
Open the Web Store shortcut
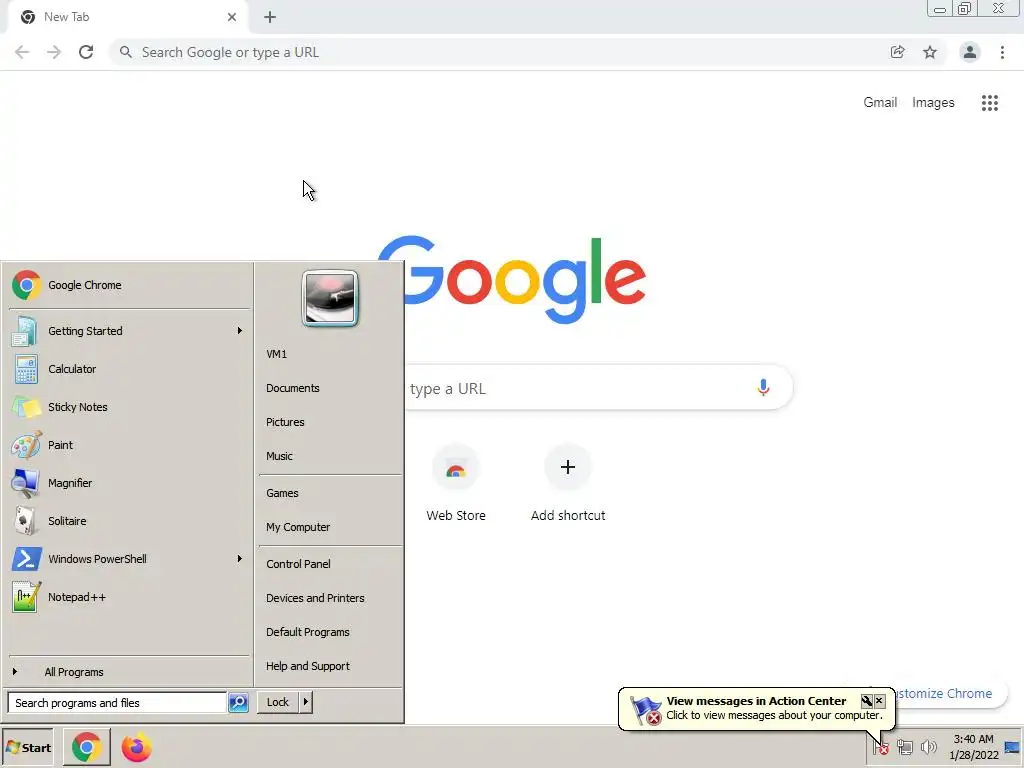click(456, 483)
